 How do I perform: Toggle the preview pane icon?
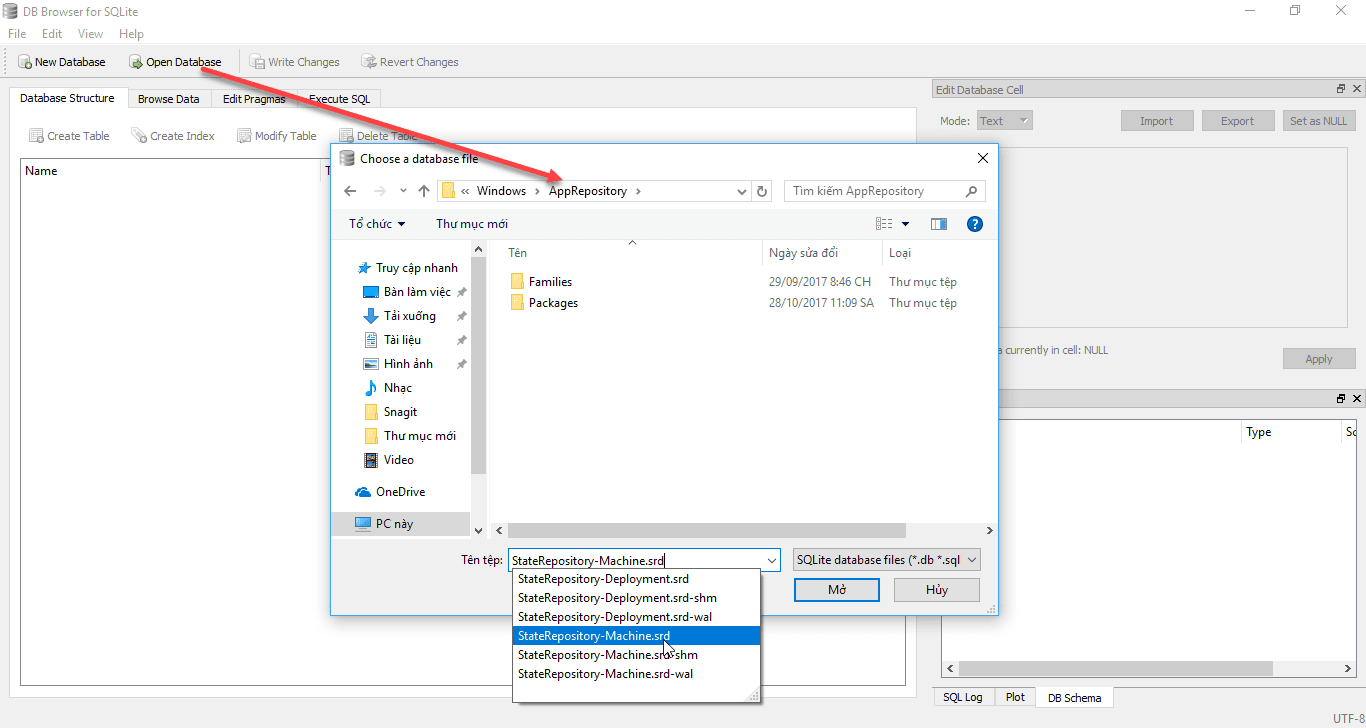[x=939, y=224]
